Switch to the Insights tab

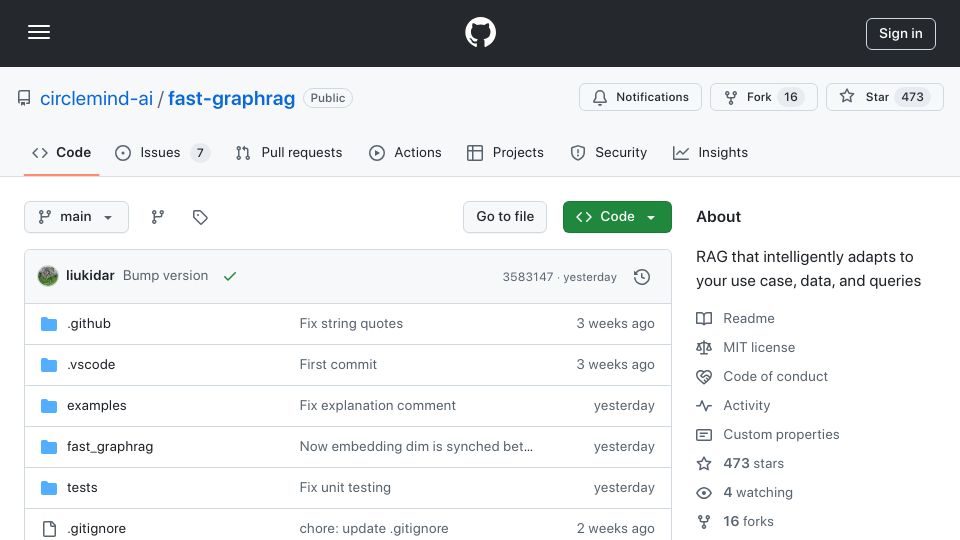coord(710,152)
